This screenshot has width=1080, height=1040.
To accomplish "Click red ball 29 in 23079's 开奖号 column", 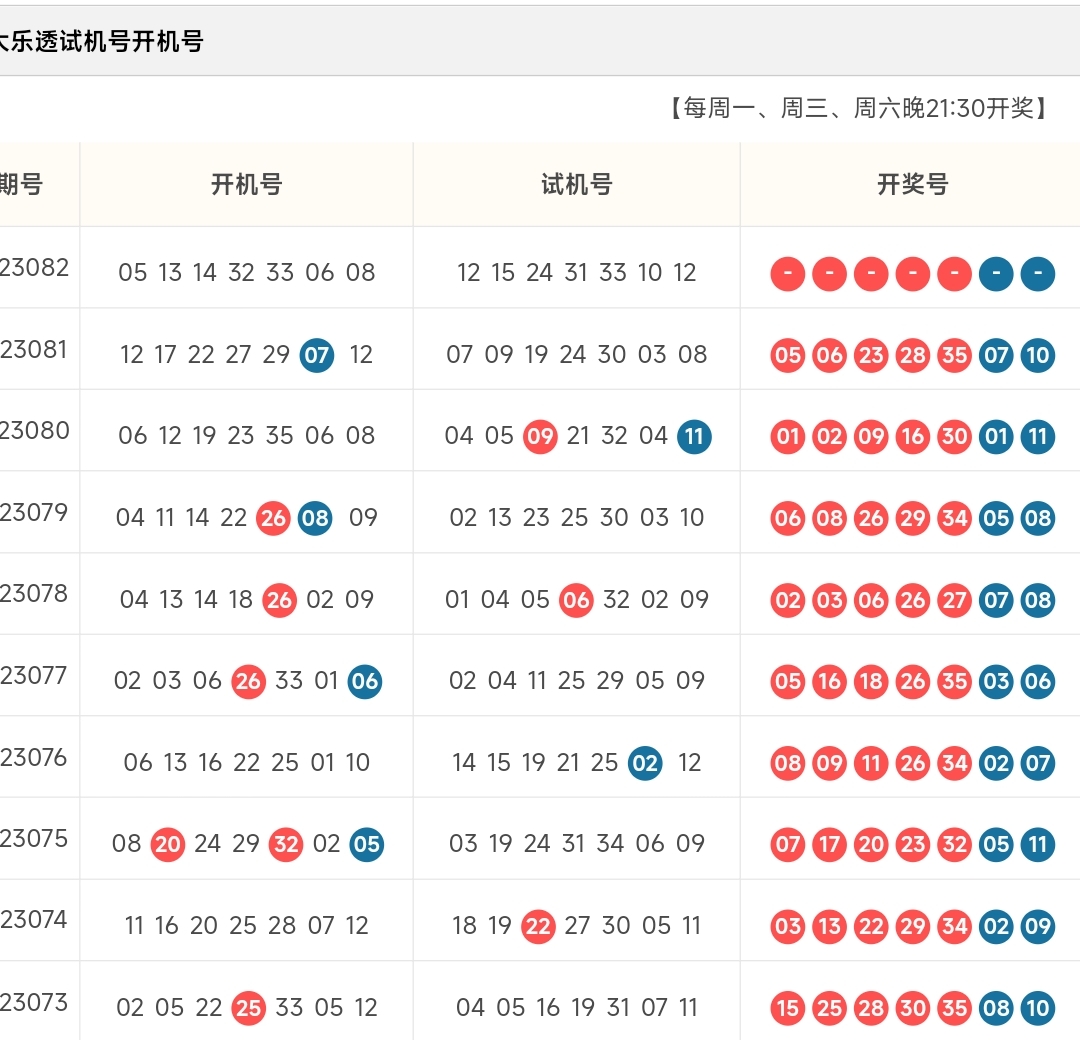I will tap(913, 518).
